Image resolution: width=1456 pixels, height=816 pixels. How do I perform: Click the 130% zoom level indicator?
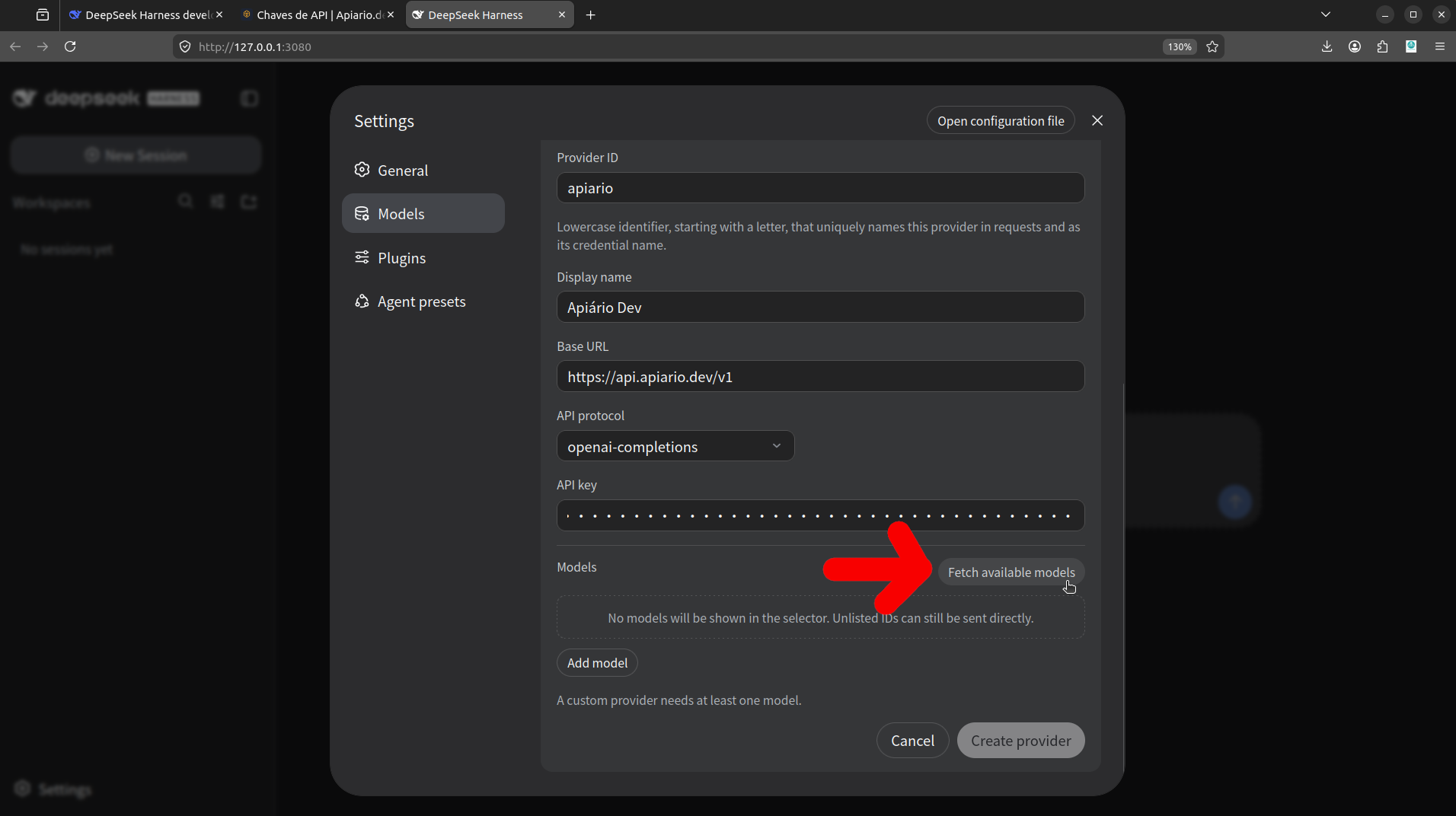[x=1180, y=46]
